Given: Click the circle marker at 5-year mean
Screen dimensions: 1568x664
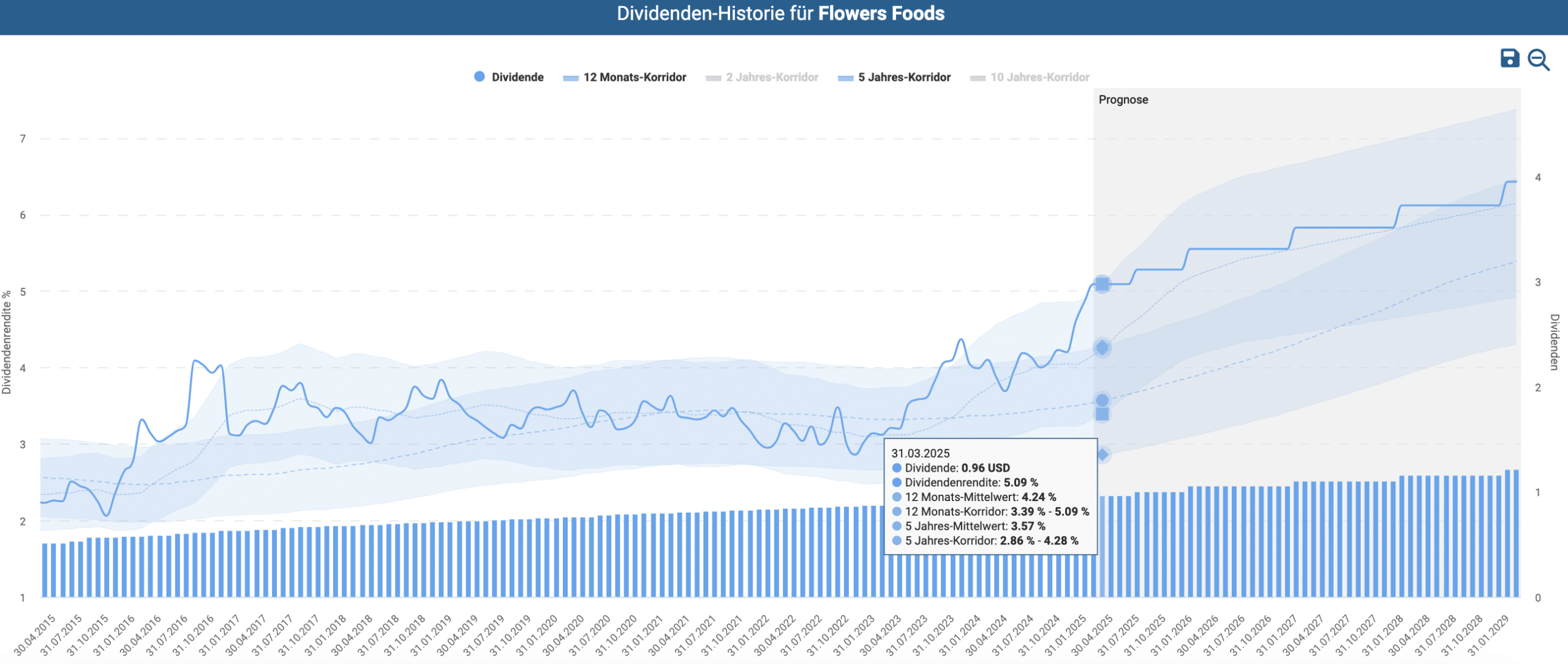Looking at the screenshot, I should pyautogui.click(x=1102, y=400).
